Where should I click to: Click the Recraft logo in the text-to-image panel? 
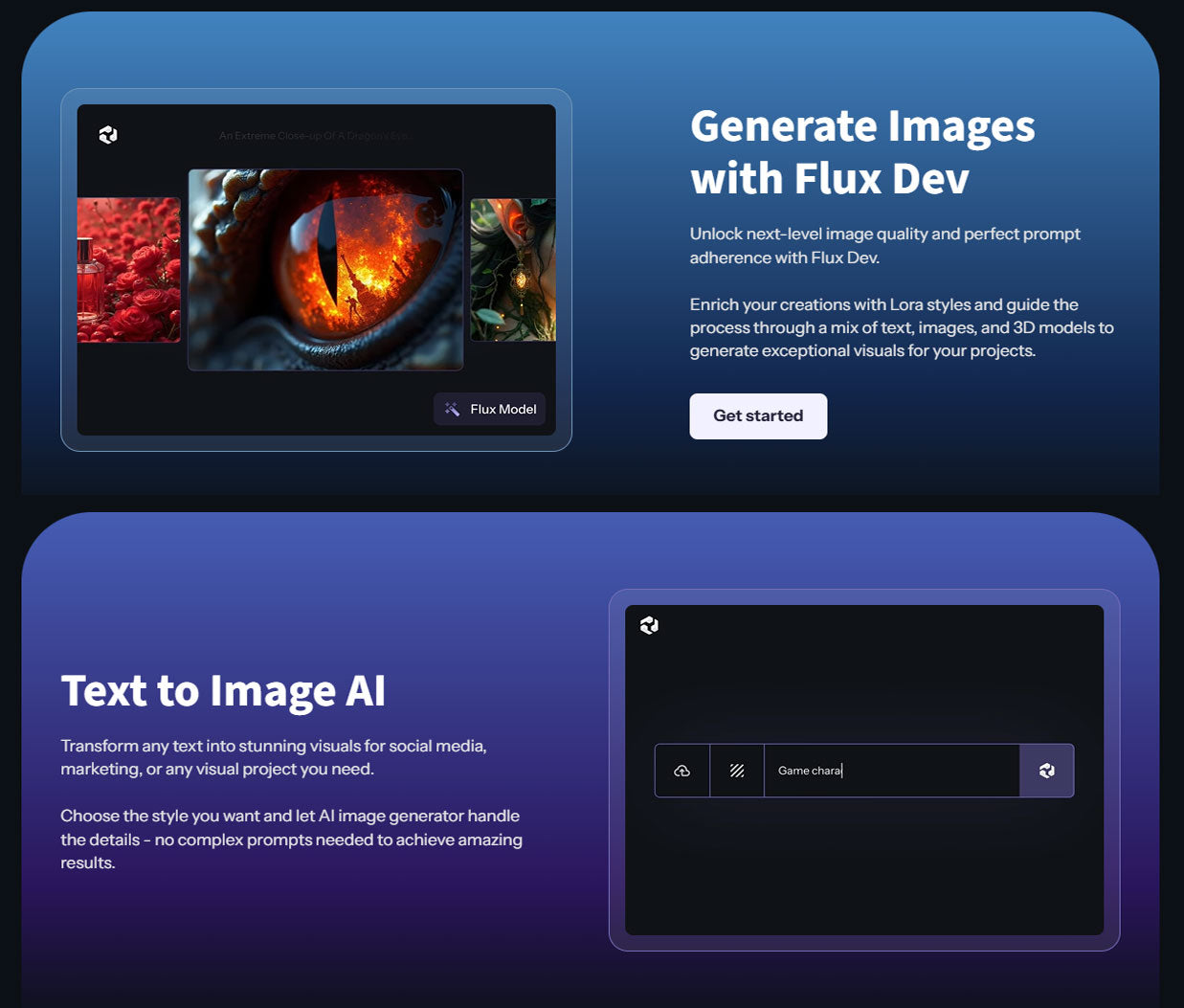(648, 625)
